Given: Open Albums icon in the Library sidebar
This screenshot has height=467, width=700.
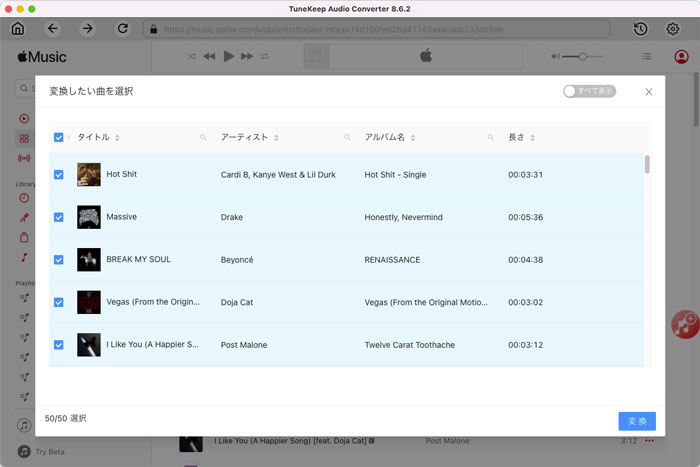Looking at the screenshot, I should 24,238.
